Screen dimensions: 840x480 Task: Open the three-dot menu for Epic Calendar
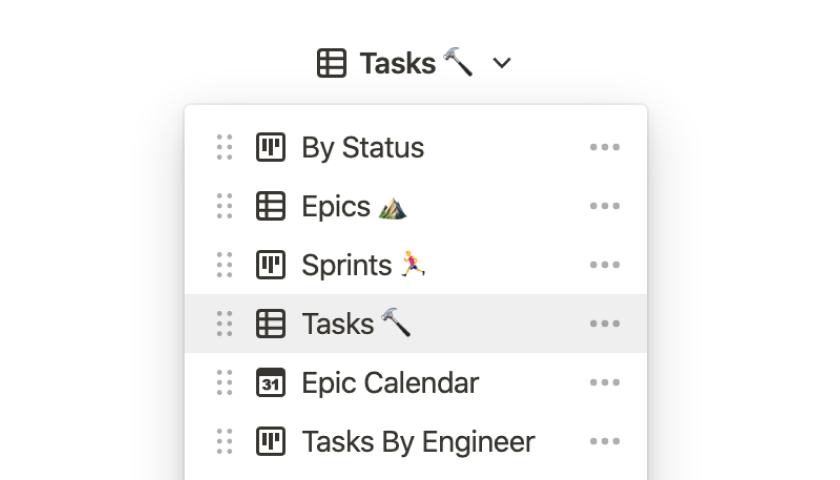point(604,383)
